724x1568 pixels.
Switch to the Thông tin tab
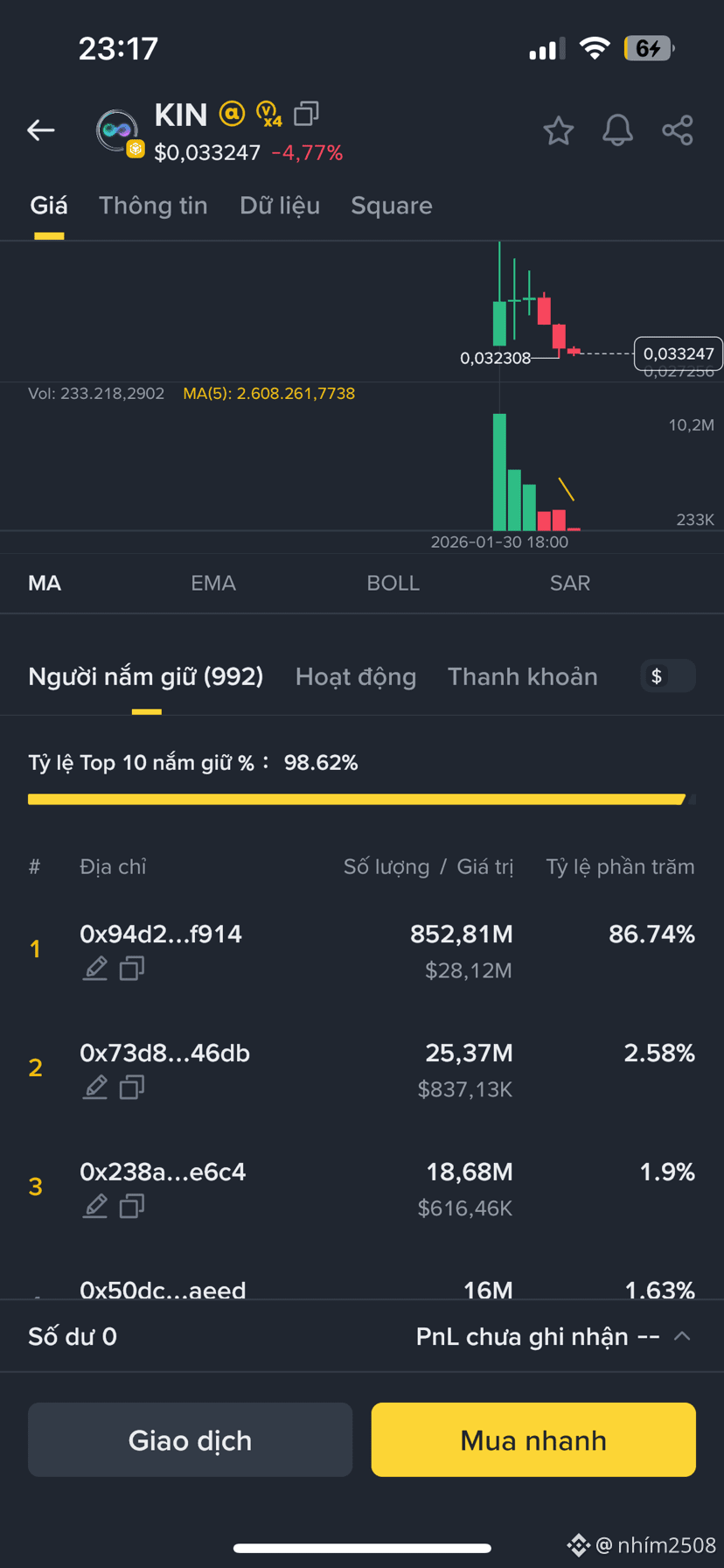click(x=153, y=206)
